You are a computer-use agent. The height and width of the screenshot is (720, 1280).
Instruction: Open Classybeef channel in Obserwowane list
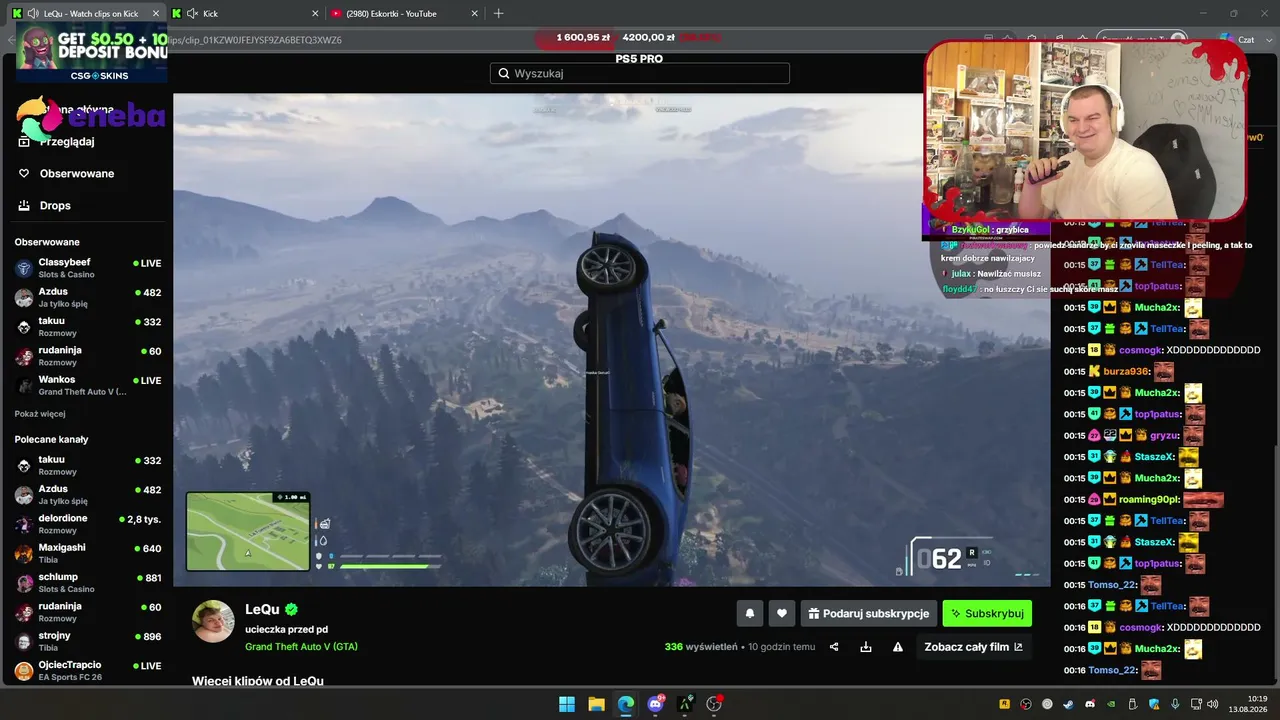coord(88,267)
